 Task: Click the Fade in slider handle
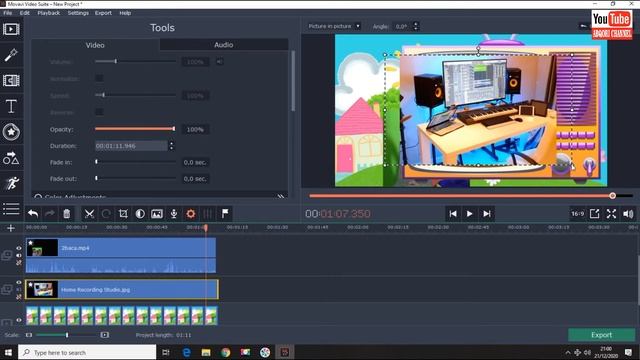[96, 162]
